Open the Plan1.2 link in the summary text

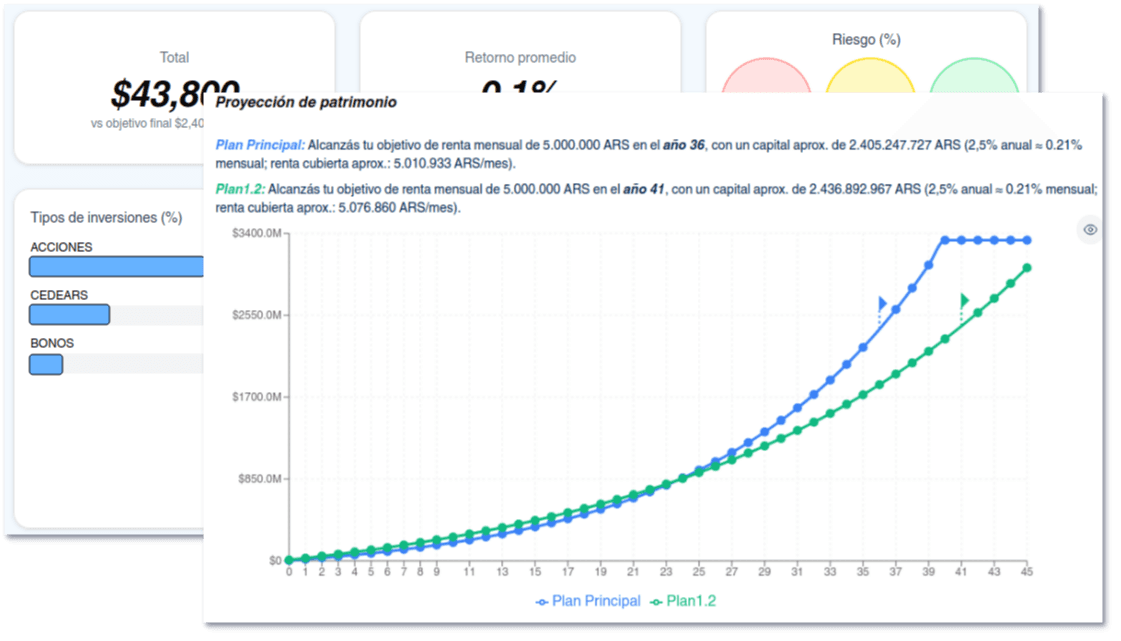click(x=240, y=189)
